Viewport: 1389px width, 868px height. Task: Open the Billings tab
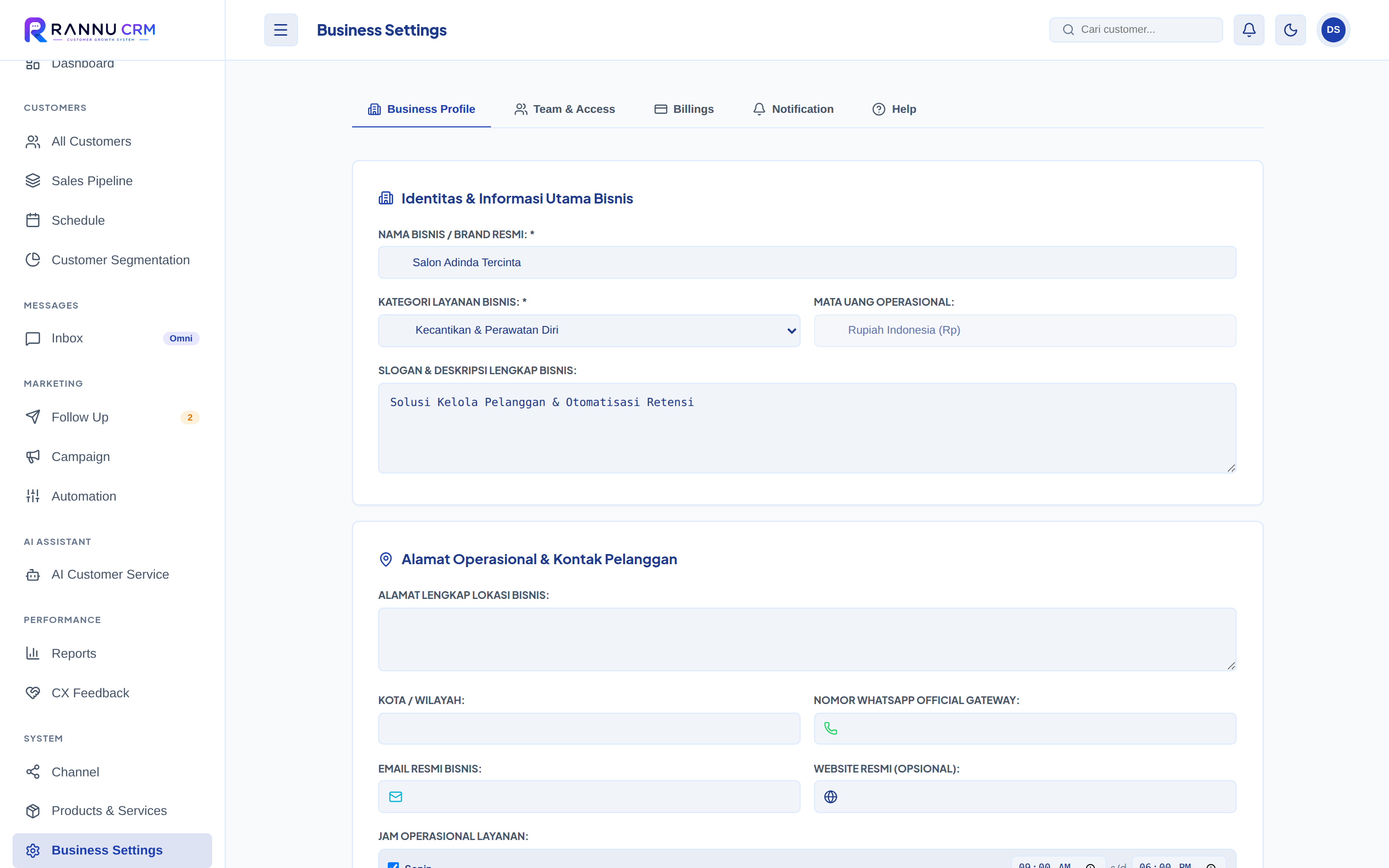coord(684,109)
